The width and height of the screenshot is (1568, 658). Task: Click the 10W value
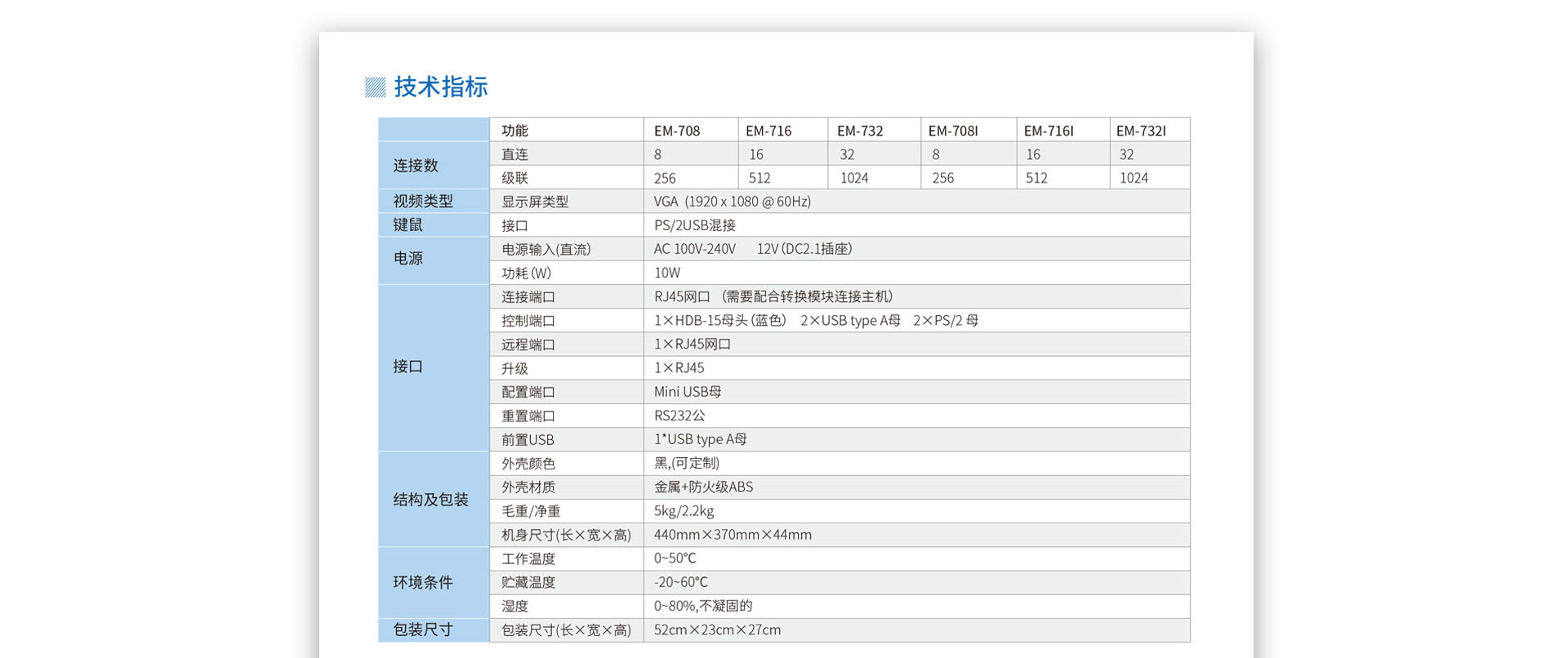click(x=667, y=273)
